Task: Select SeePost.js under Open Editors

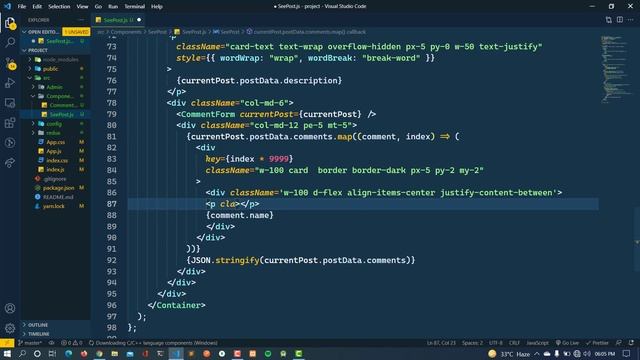Action: click(56, 41)
